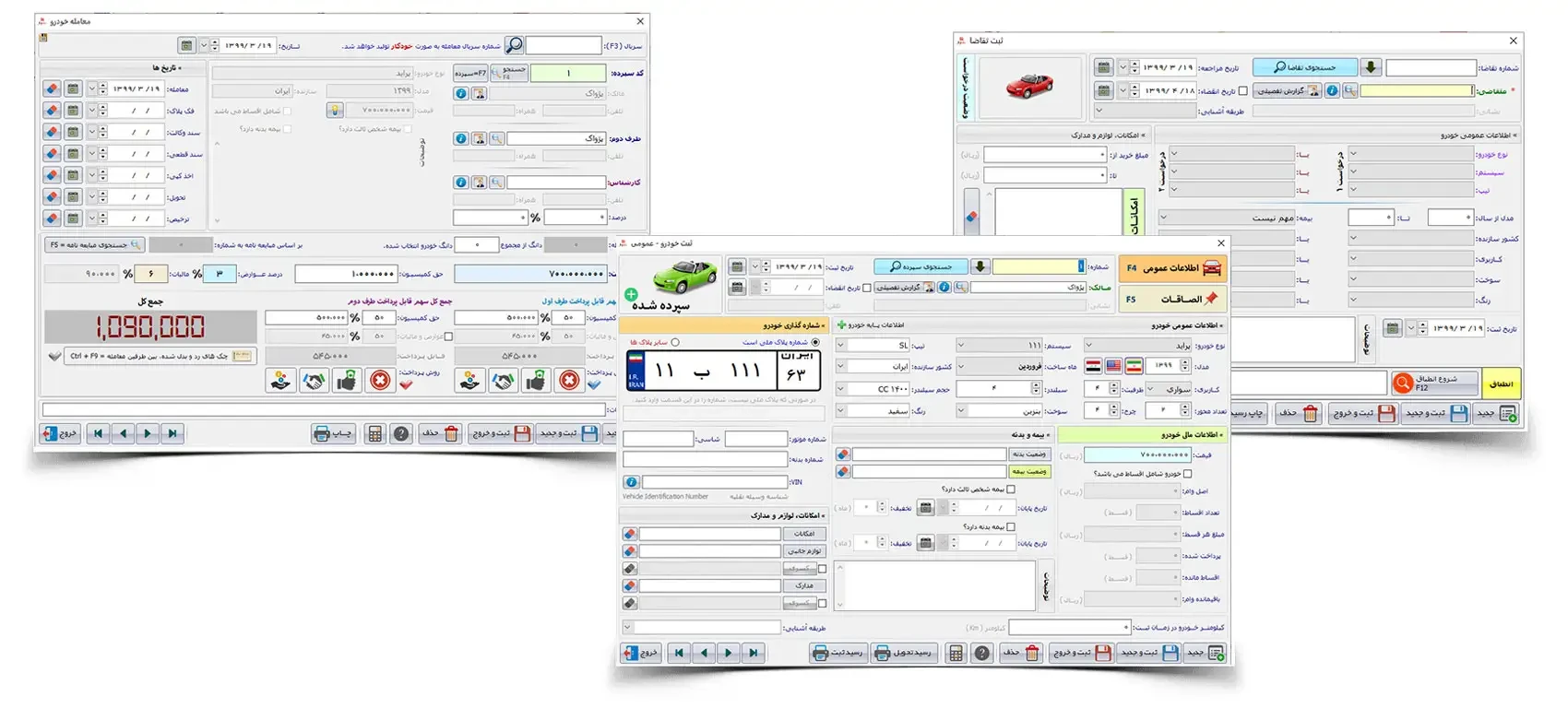Click the trash حذف button in معامله خودرو window
This screenshot has height=708, width=1568.
[x=441, y=433]
